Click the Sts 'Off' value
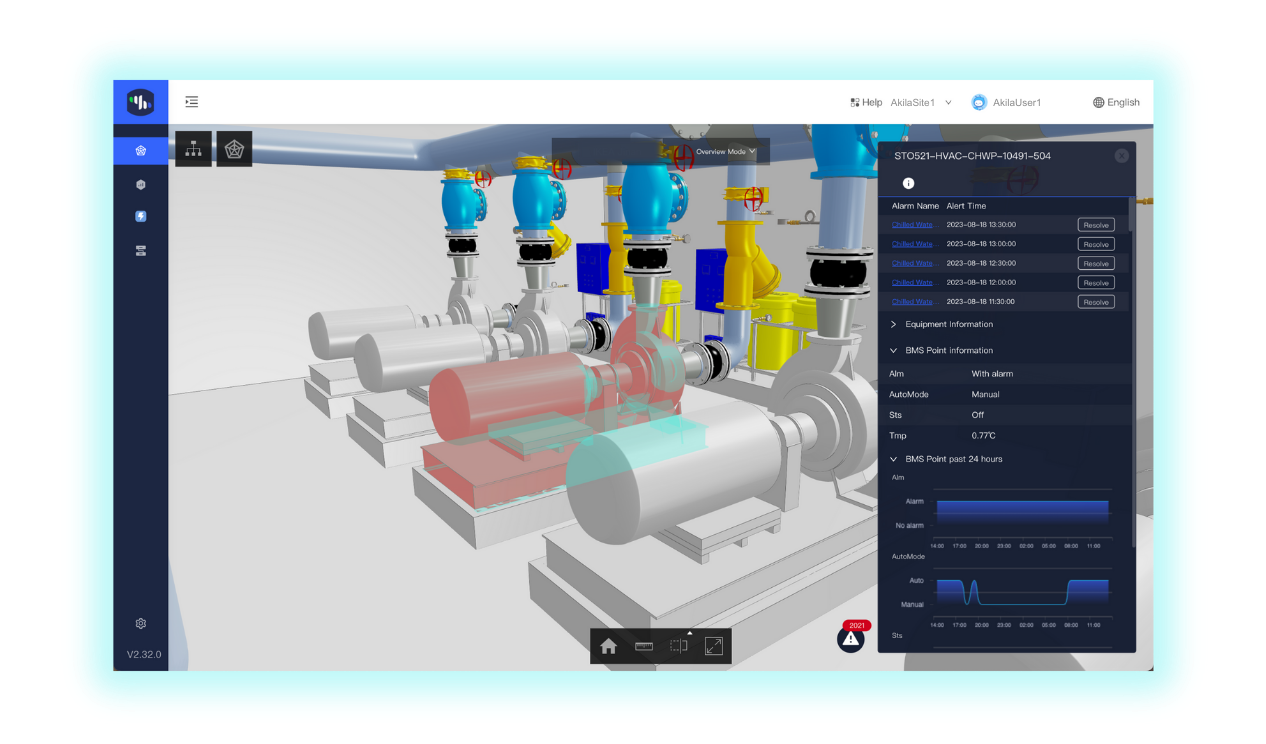The height and width of the screenshot is (744, 1266). [x=978, y=415]
